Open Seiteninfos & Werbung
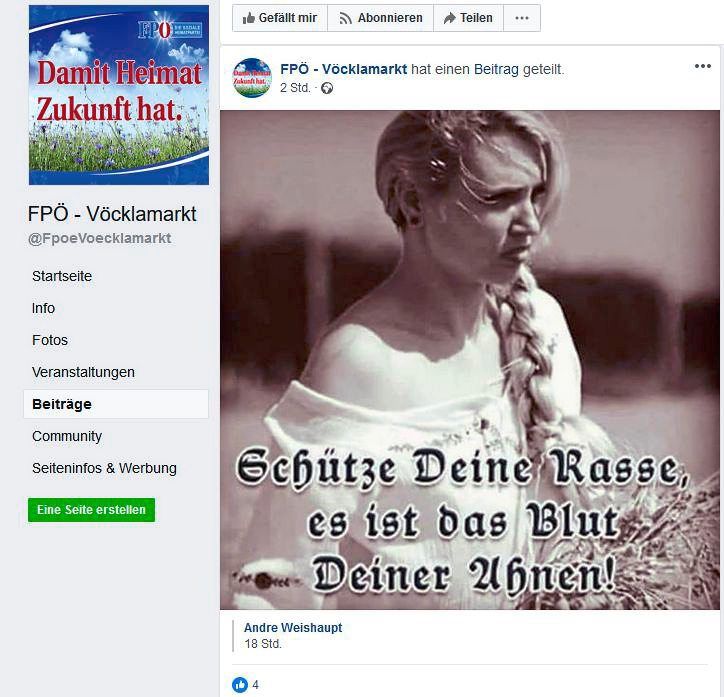This screenshot has width=724, height=697. [104, 468]
